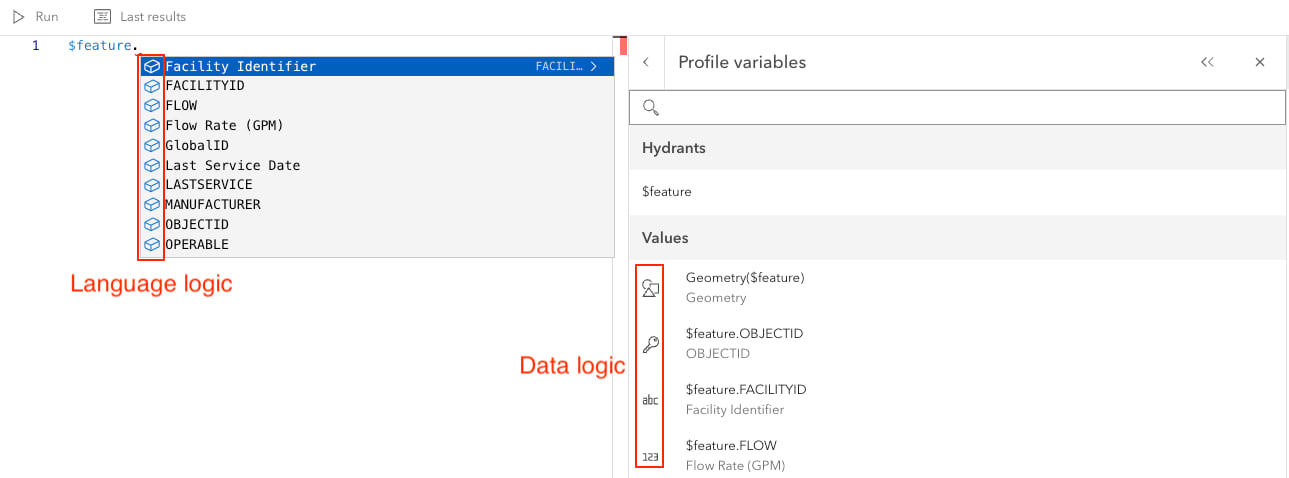The image size is (1289, 478).
Task: Pick MANUFACTURER from suggestion list
Action: point(212,205)
